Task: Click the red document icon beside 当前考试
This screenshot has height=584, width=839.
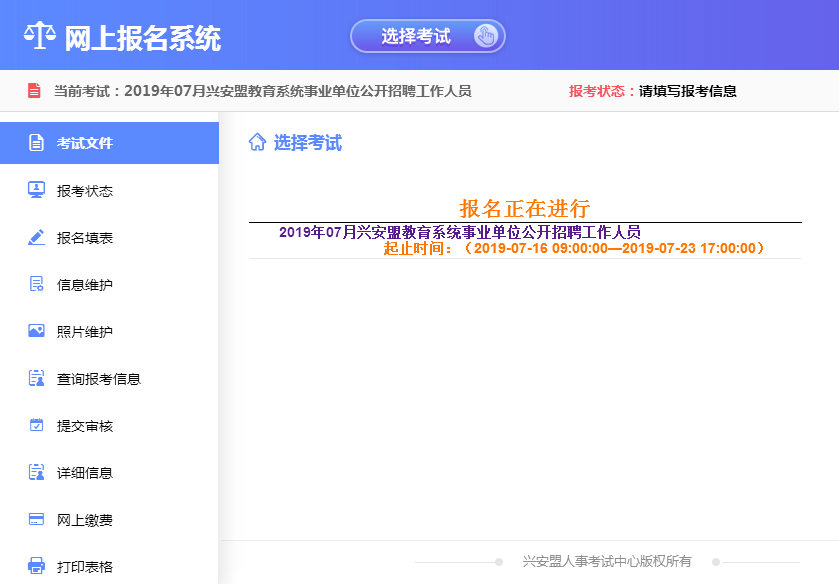Action: click(x=34, y=91)
